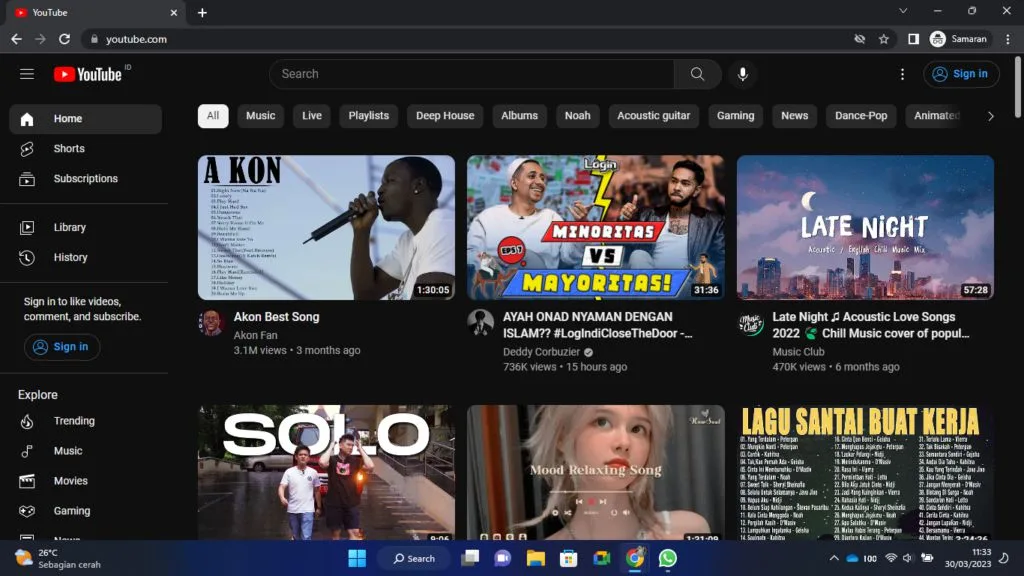Image resolution: width=1024 pixels, height=576 pixels.
Task: Open History in the sidebar
Action: pyautogui.click(x=86, y=257)
